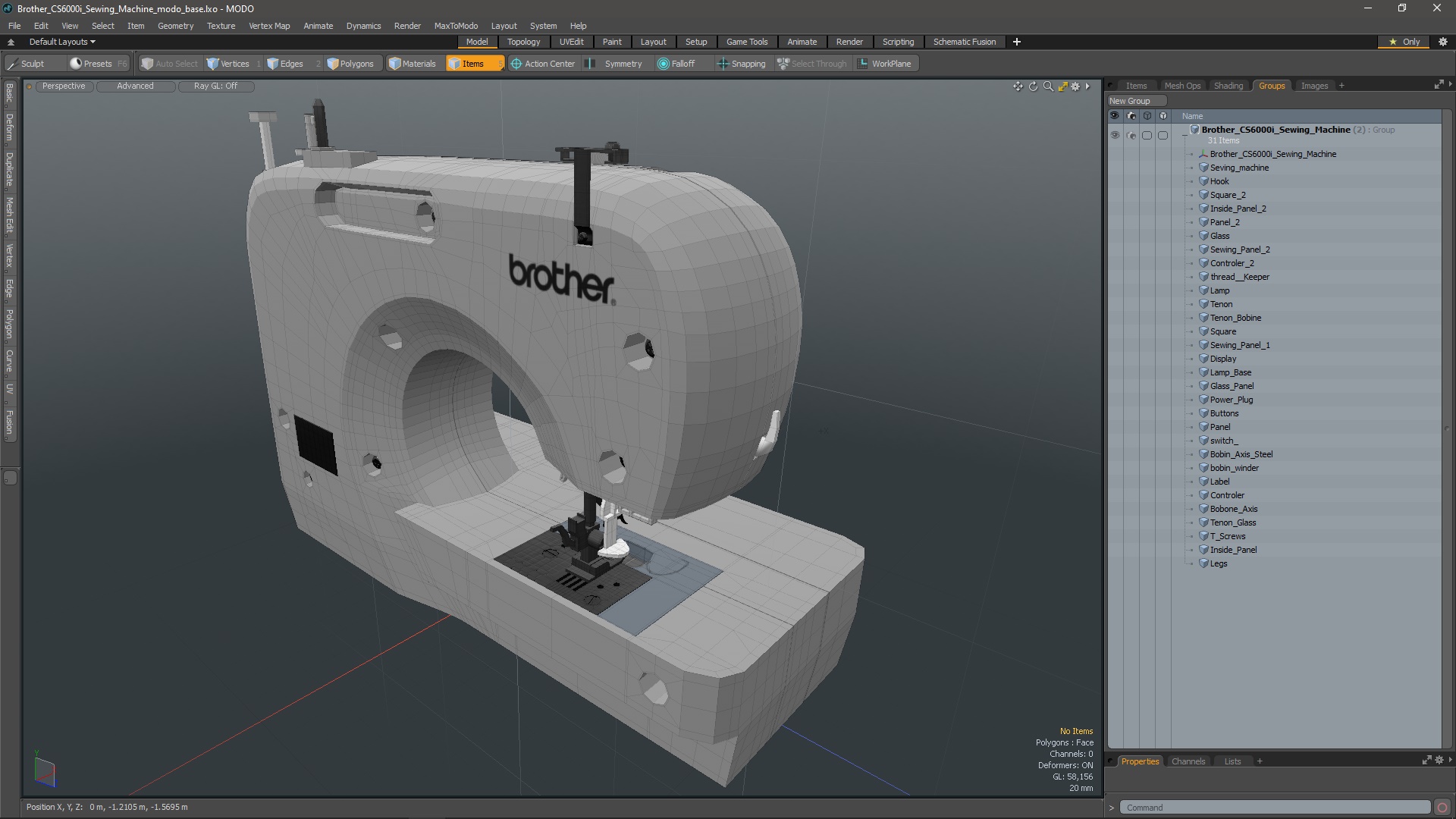The image size is (1456, 819).
Task: Open the Action Center options
Action: coord(543,64)
